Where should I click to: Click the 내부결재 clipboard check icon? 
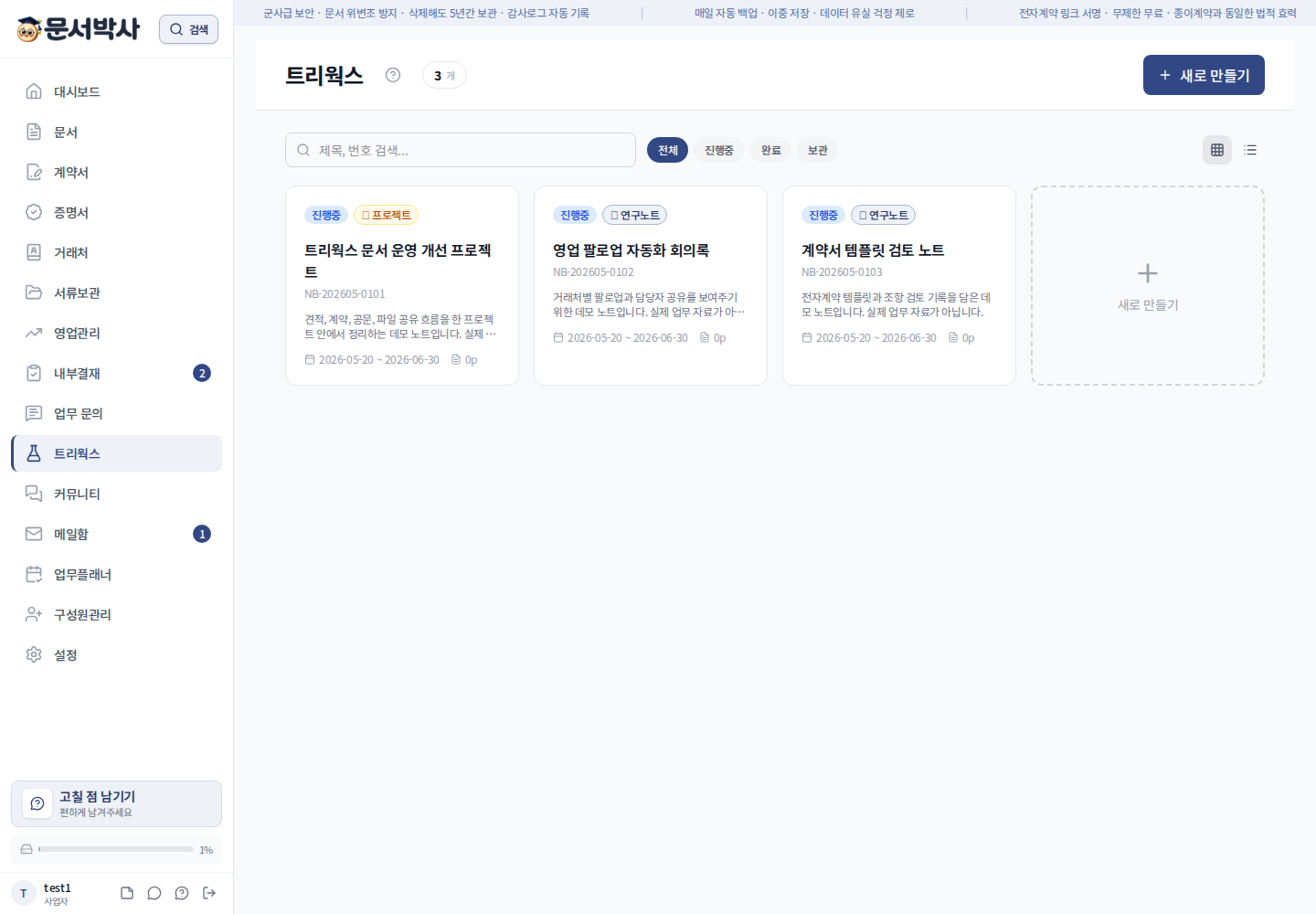pos(34,373)
